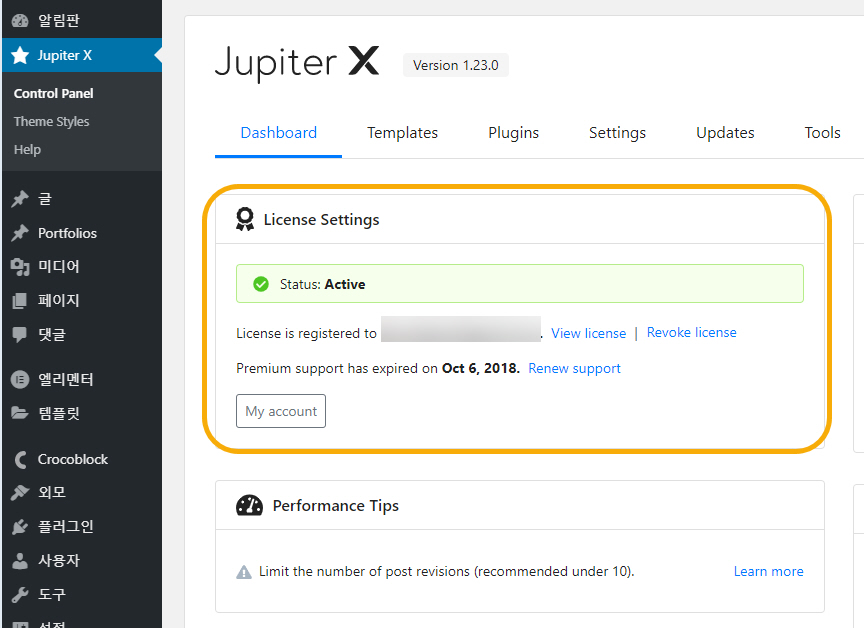The image size is (864, 628).
Task: Click the 페이지 pages icon
Action: 20,301
